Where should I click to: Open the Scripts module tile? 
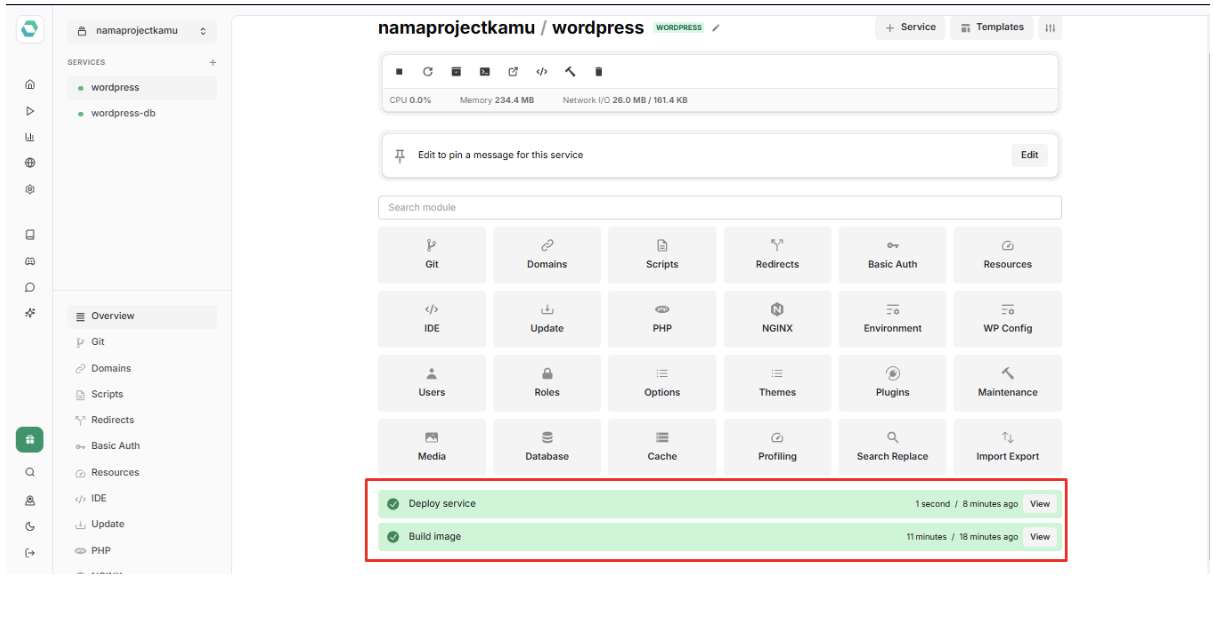tap(662, 255)
